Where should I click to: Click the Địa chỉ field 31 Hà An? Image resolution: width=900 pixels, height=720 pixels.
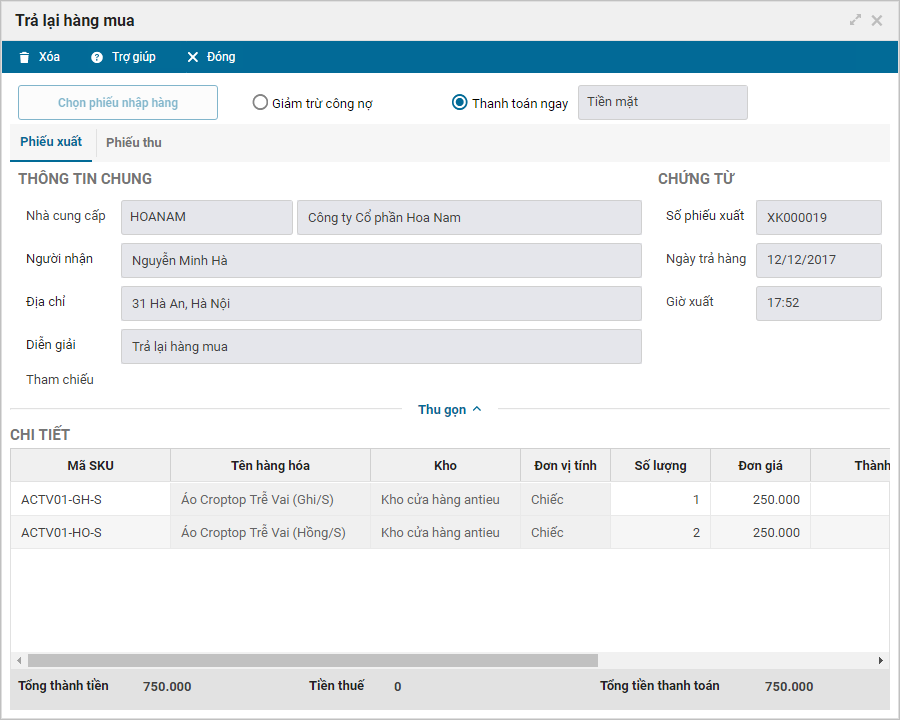[381, 303]
